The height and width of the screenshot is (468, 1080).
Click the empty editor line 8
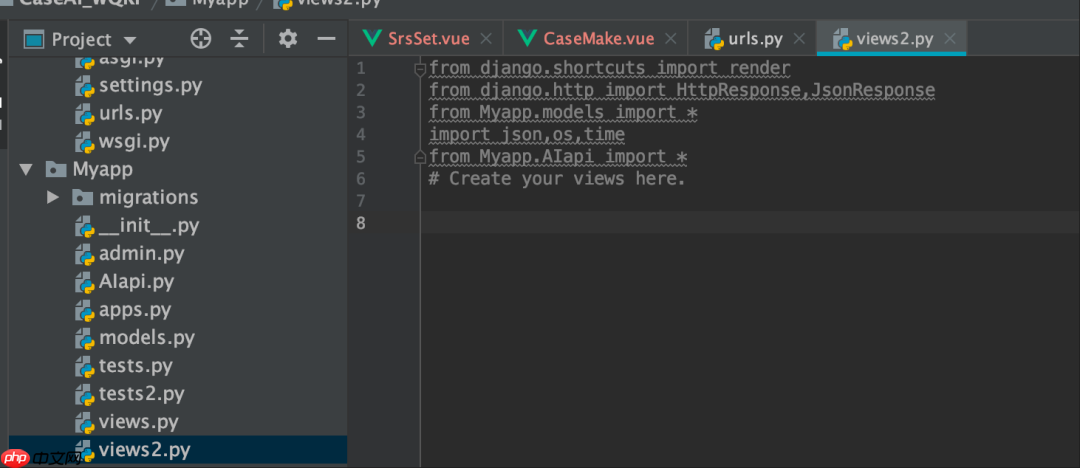tap(700, 223)
